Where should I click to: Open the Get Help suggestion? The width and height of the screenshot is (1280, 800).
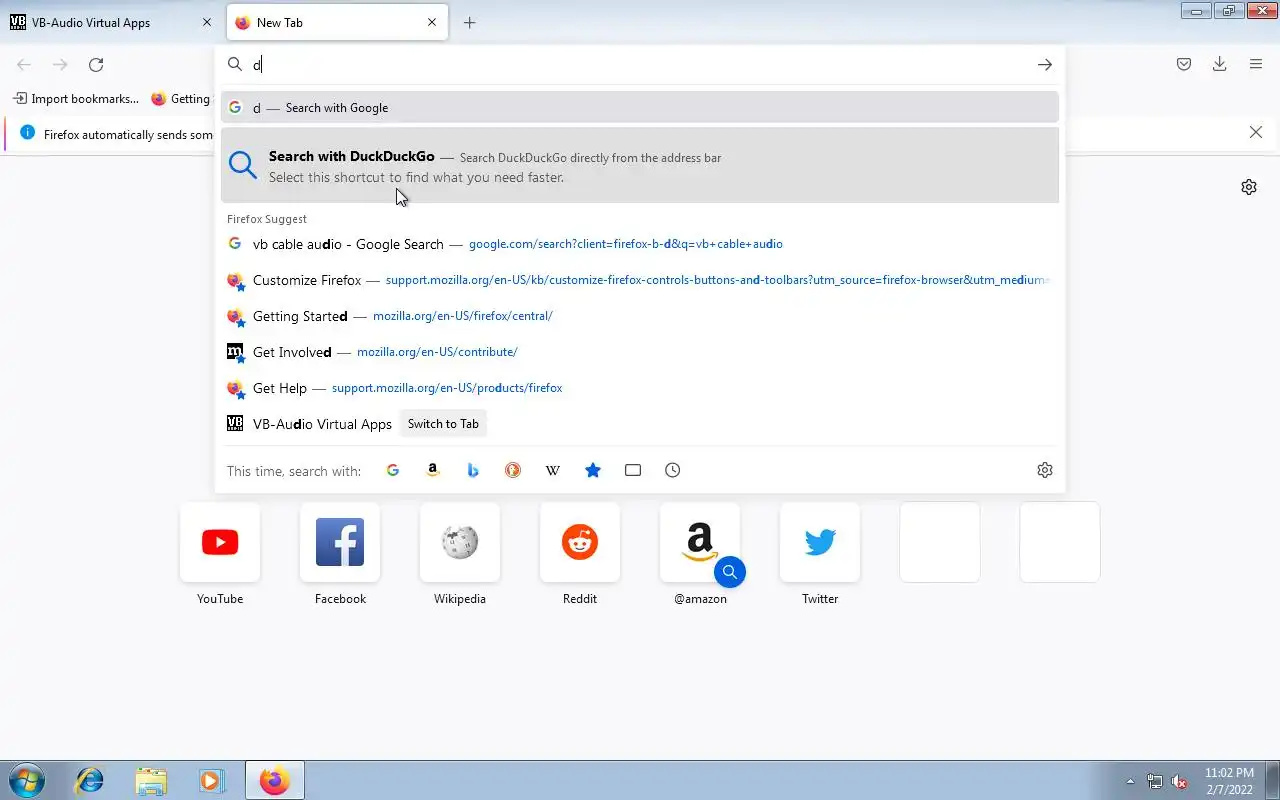640,388
